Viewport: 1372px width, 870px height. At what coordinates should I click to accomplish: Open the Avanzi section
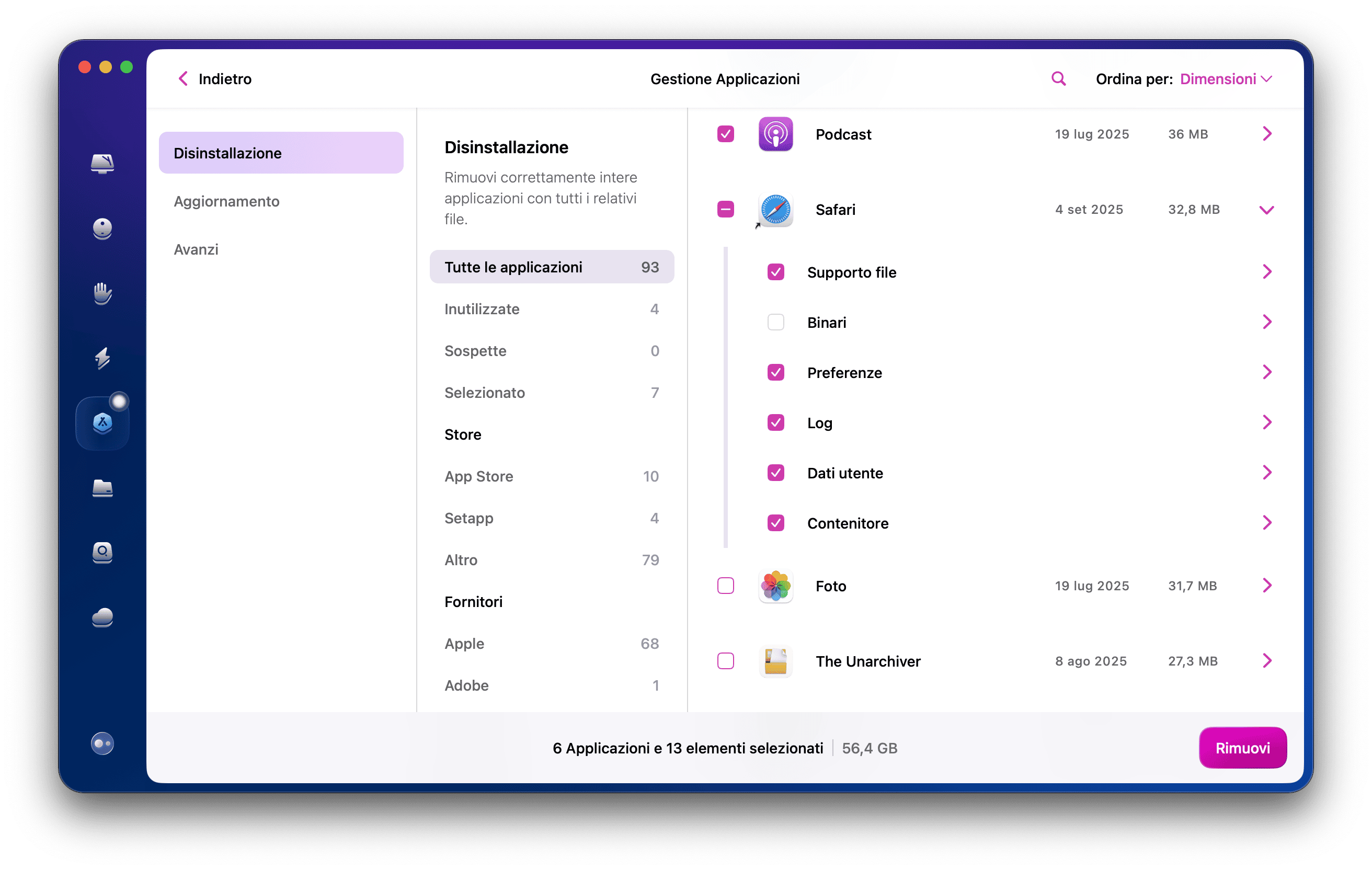coord(196,249)
